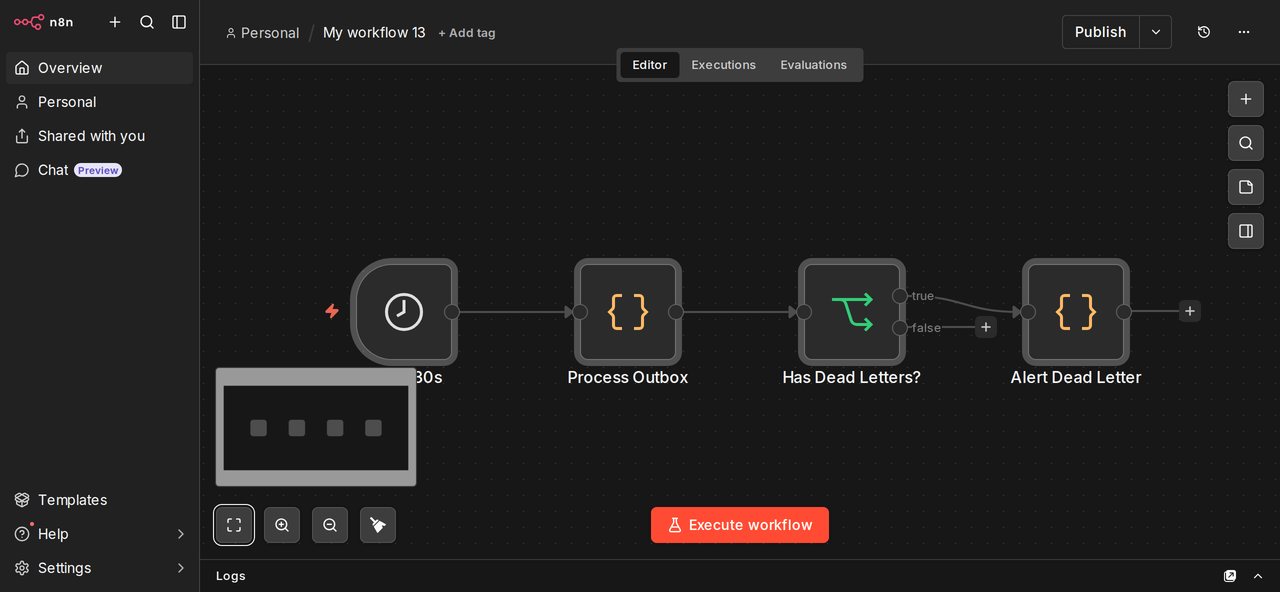
Task: Open Personal in the sidebar
Action: [x=99, y=102]
